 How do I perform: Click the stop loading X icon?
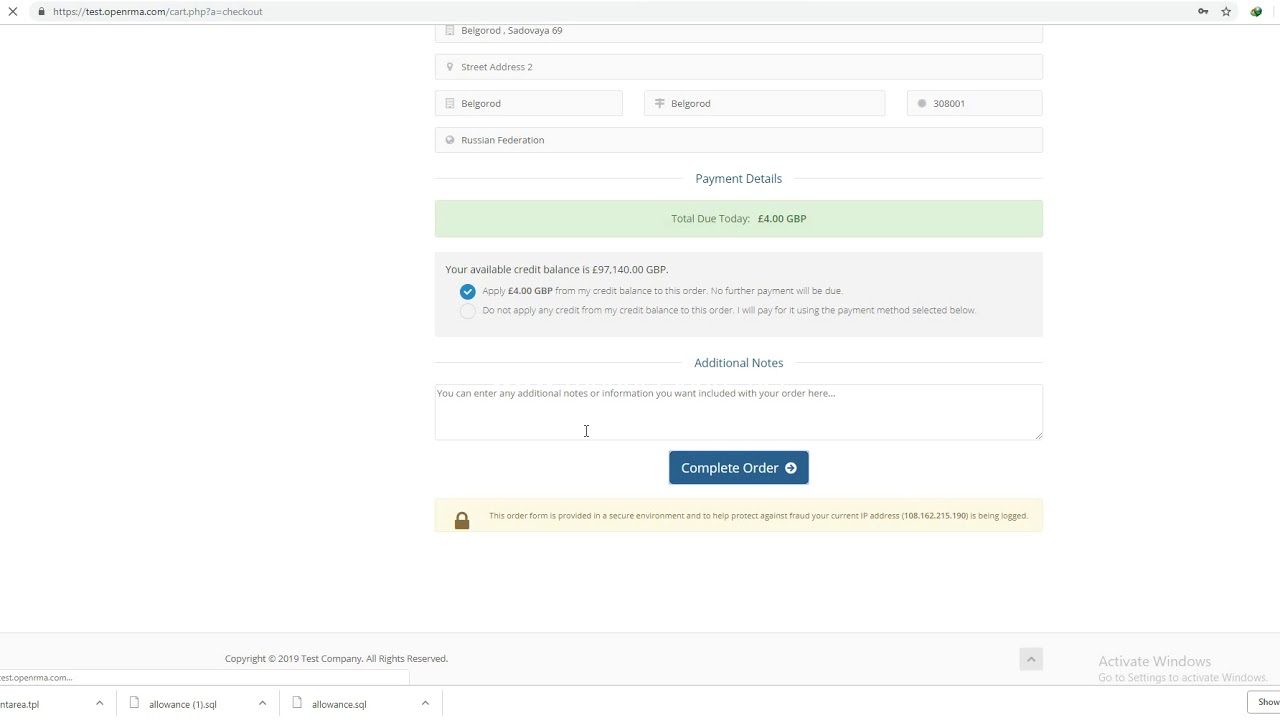tap(13, 12)
